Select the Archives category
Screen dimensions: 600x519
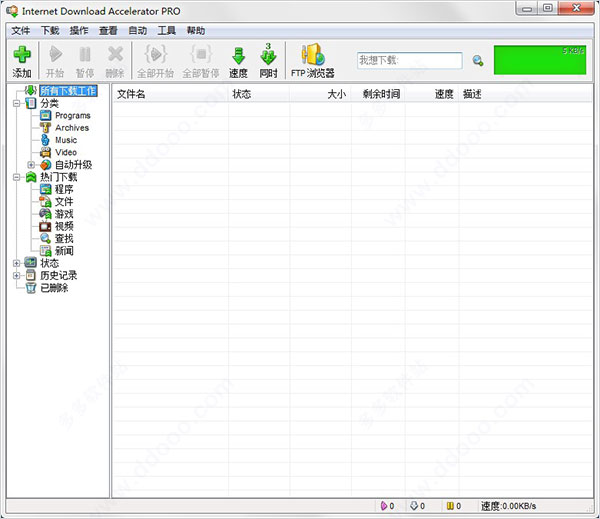tap(72, 127)
